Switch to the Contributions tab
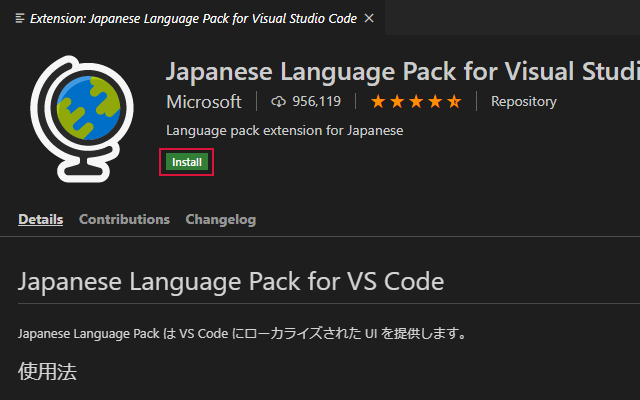 [x=124, y=219]
